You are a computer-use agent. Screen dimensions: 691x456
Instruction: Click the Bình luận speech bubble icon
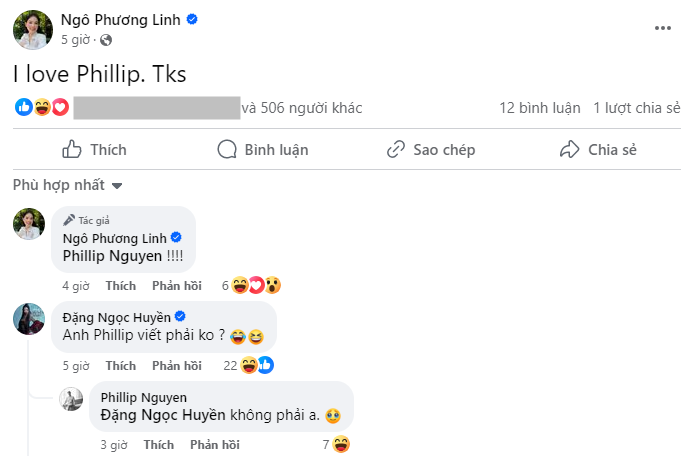[229, 150]
